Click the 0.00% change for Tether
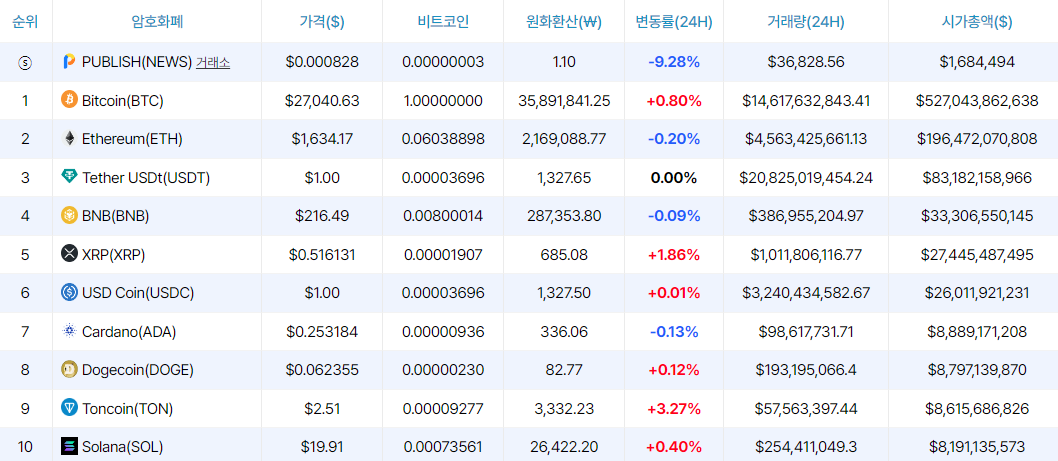This screenshot has height=461, width=1058. tap(674, 178)
